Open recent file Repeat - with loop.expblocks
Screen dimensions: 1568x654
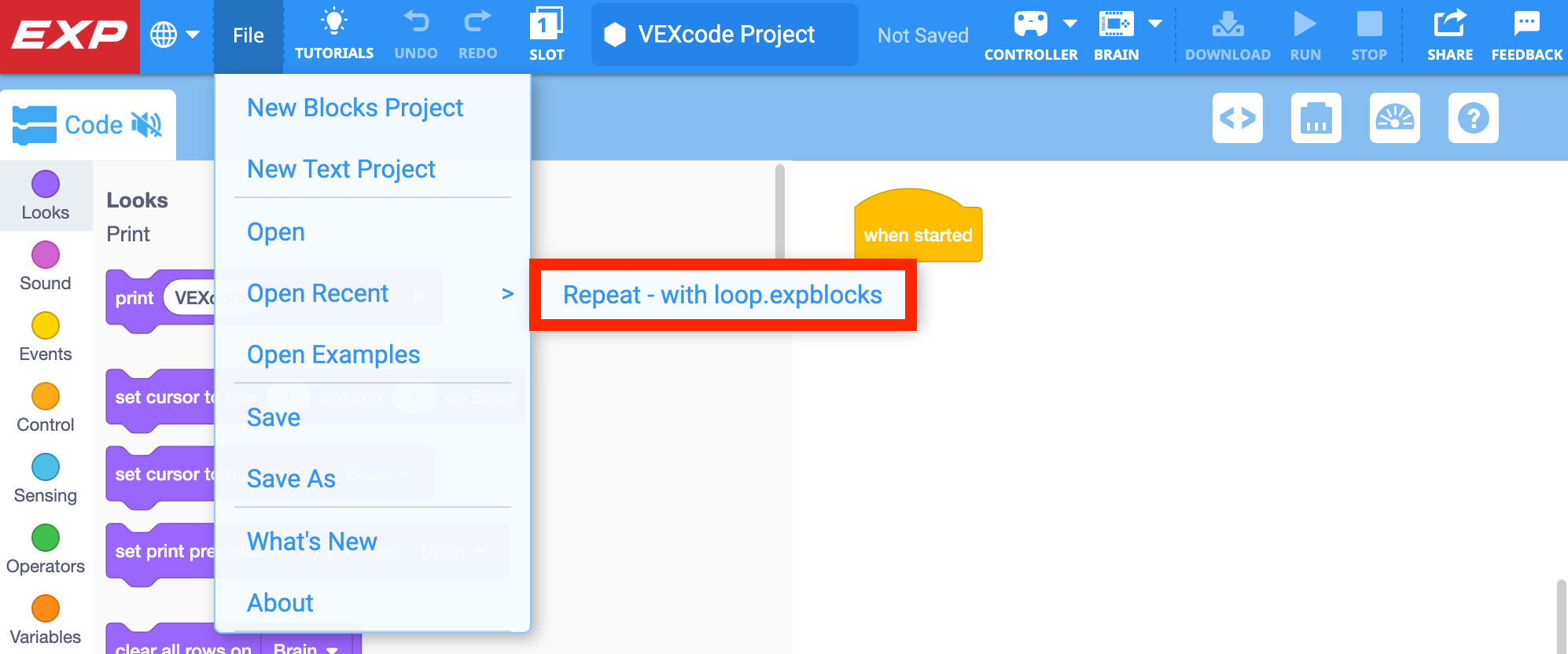coord(723,295)
